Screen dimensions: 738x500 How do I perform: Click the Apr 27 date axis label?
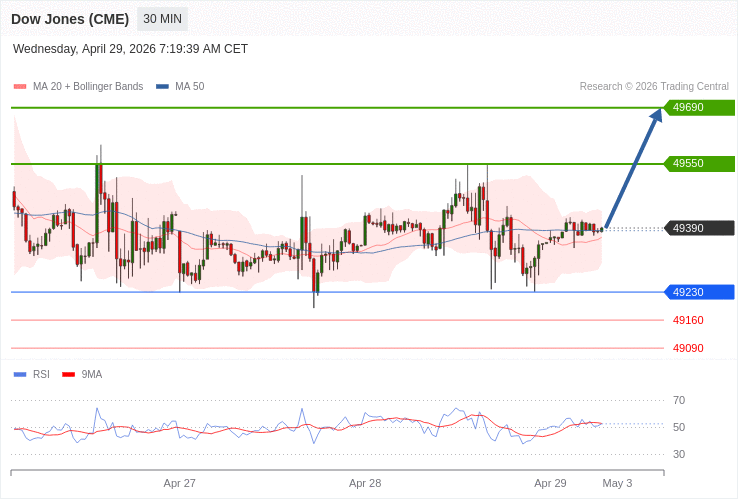point(179,484)
